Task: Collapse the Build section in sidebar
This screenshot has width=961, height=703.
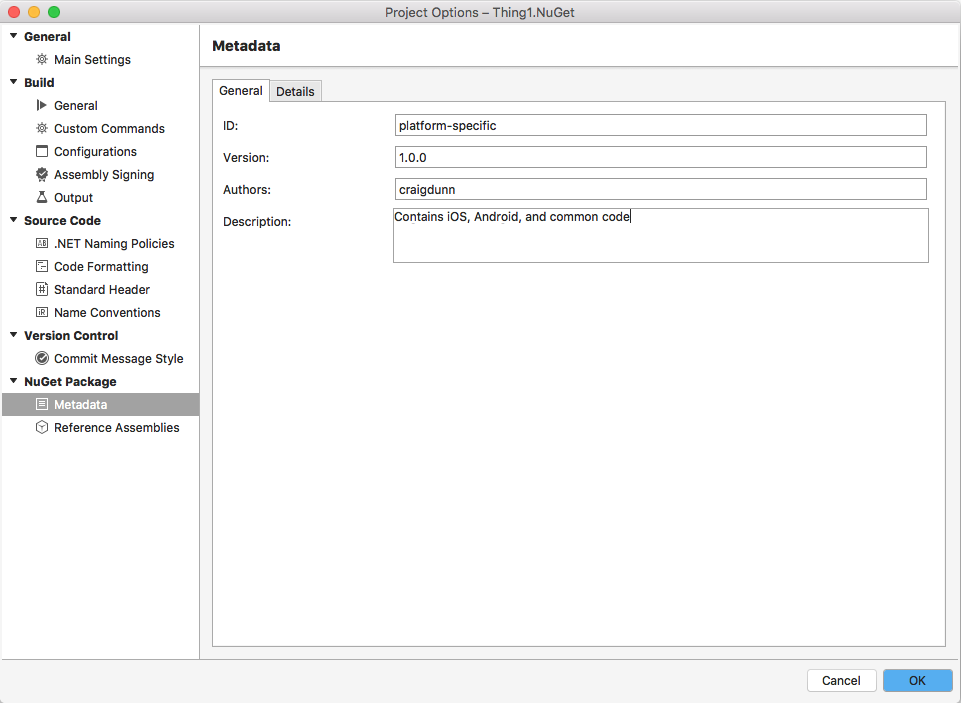Action: coord(14,83)
